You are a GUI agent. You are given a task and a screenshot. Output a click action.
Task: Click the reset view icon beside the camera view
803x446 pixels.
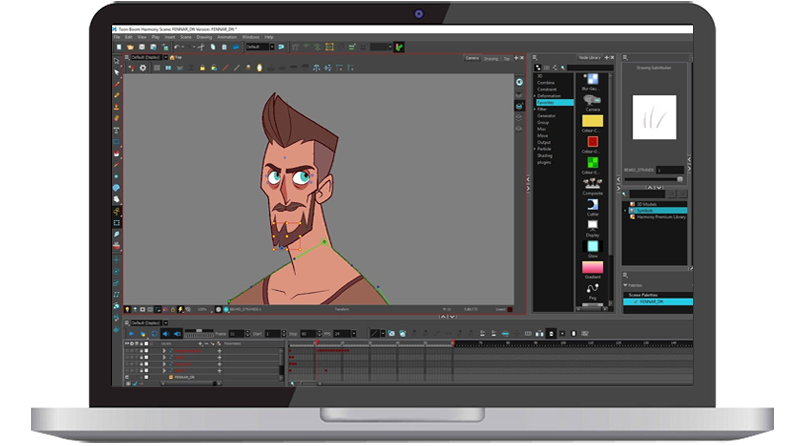(519, 82)
